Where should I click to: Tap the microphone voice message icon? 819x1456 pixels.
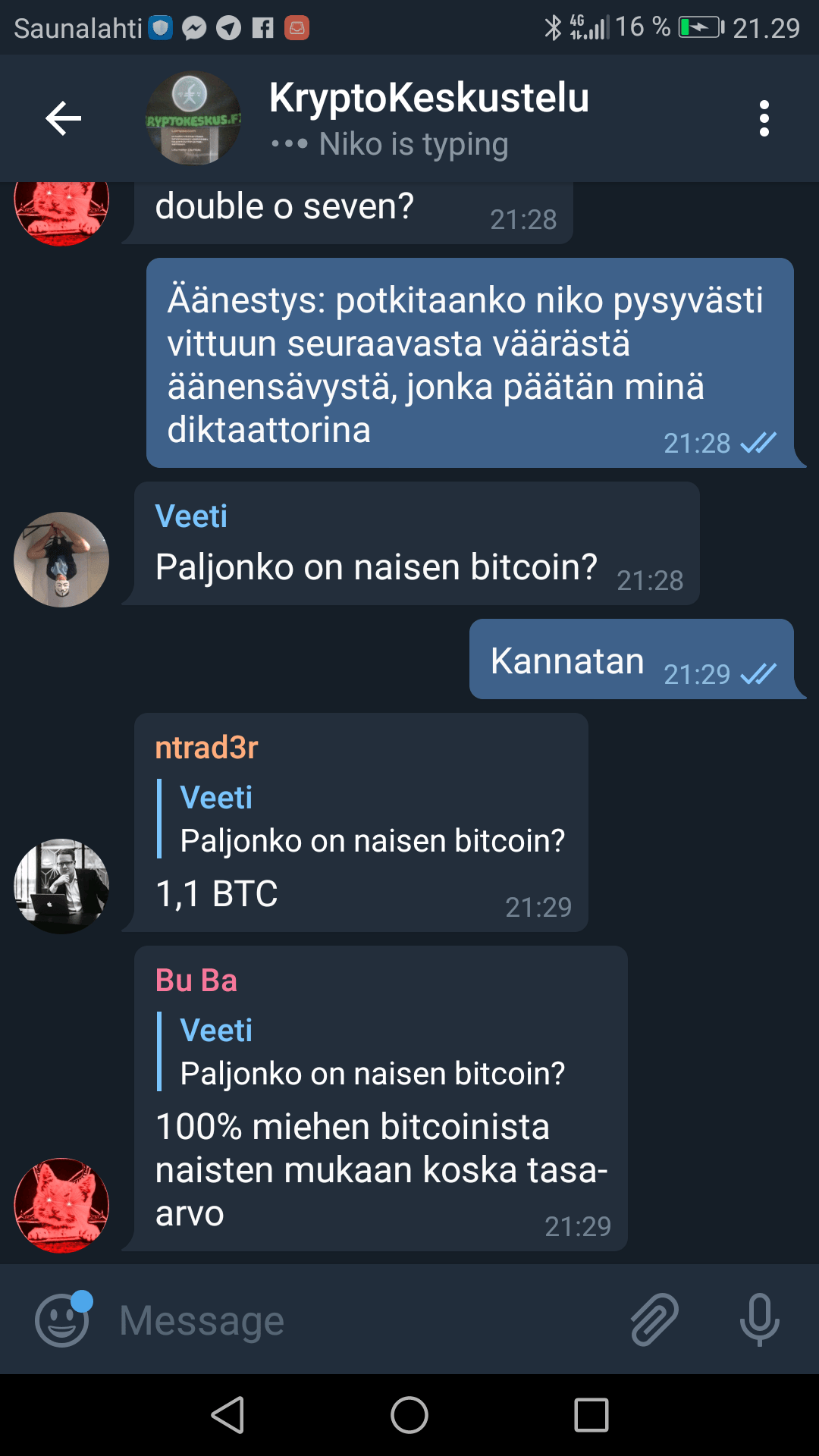click(759, 1319)
